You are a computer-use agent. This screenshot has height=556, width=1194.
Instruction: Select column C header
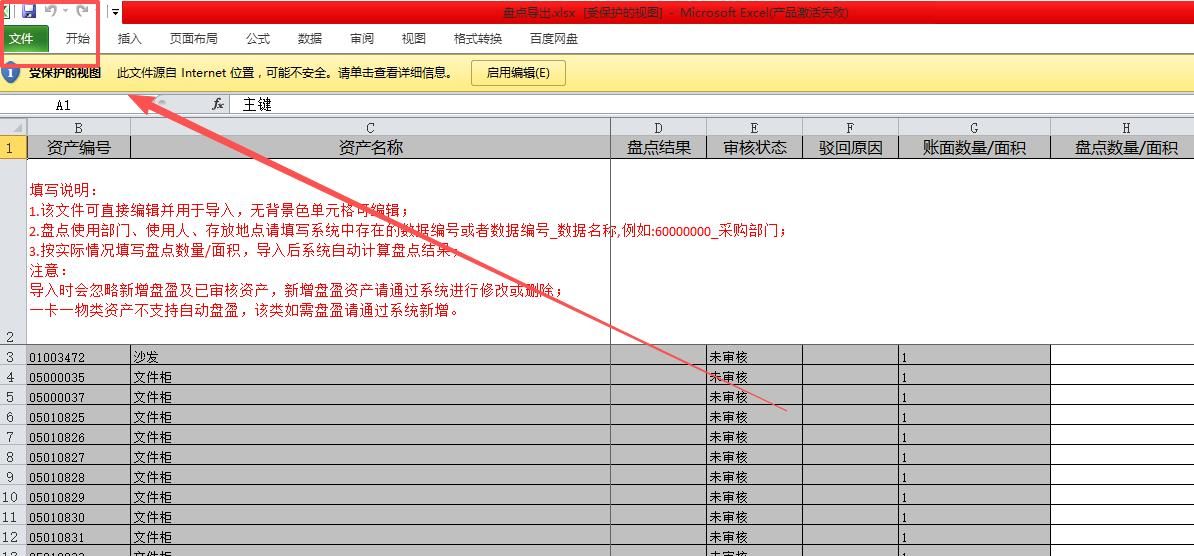pyautogui.click(x=370, y=127)
